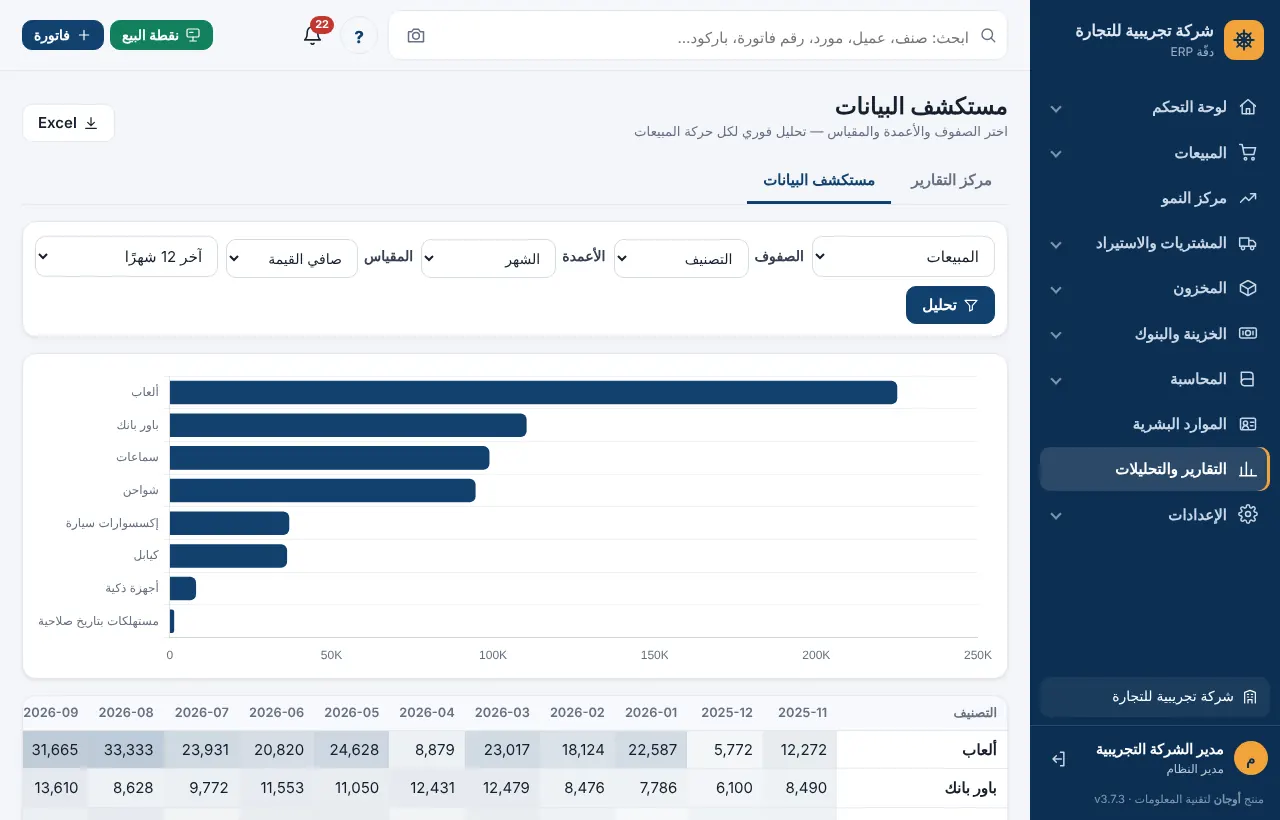Open الموارد البشرية in the sidebar
The width and height of the screenshot is (1280, 820).
point(1154,424)
